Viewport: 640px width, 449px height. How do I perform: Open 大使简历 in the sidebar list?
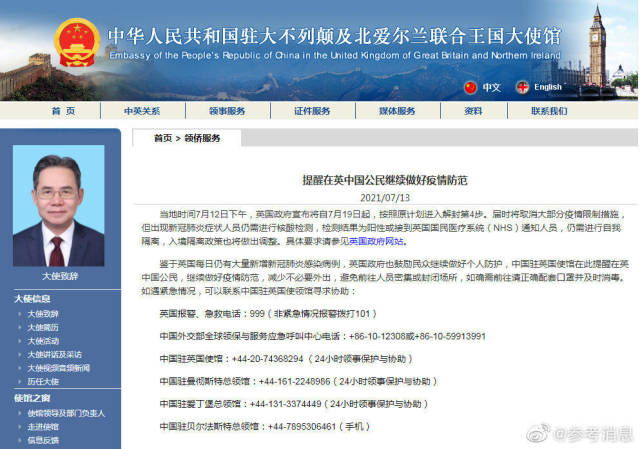point(43,327)
